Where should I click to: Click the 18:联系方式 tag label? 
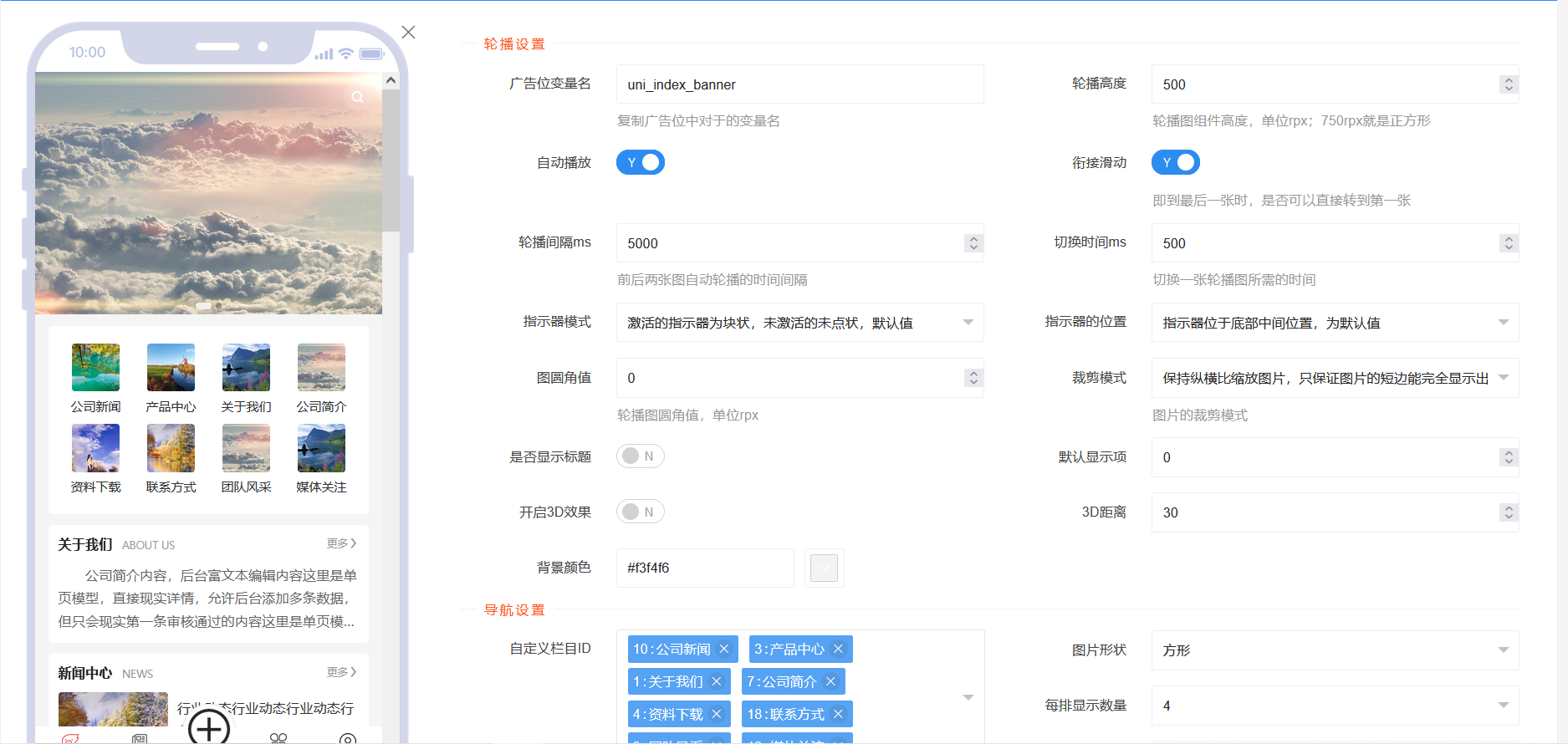coord(786,715)
